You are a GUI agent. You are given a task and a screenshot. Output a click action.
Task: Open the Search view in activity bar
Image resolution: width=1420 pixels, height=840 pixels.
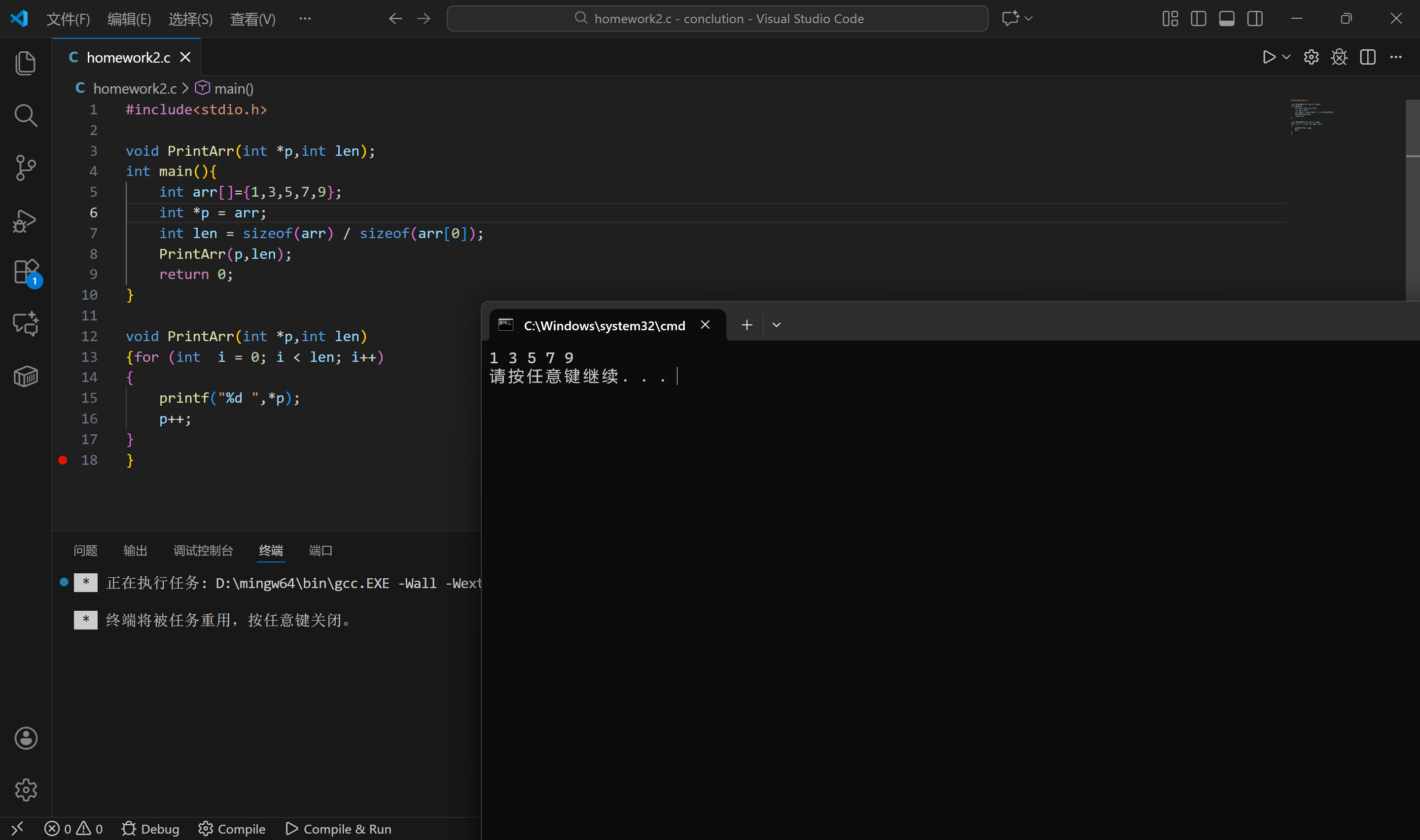coord(26,115)
